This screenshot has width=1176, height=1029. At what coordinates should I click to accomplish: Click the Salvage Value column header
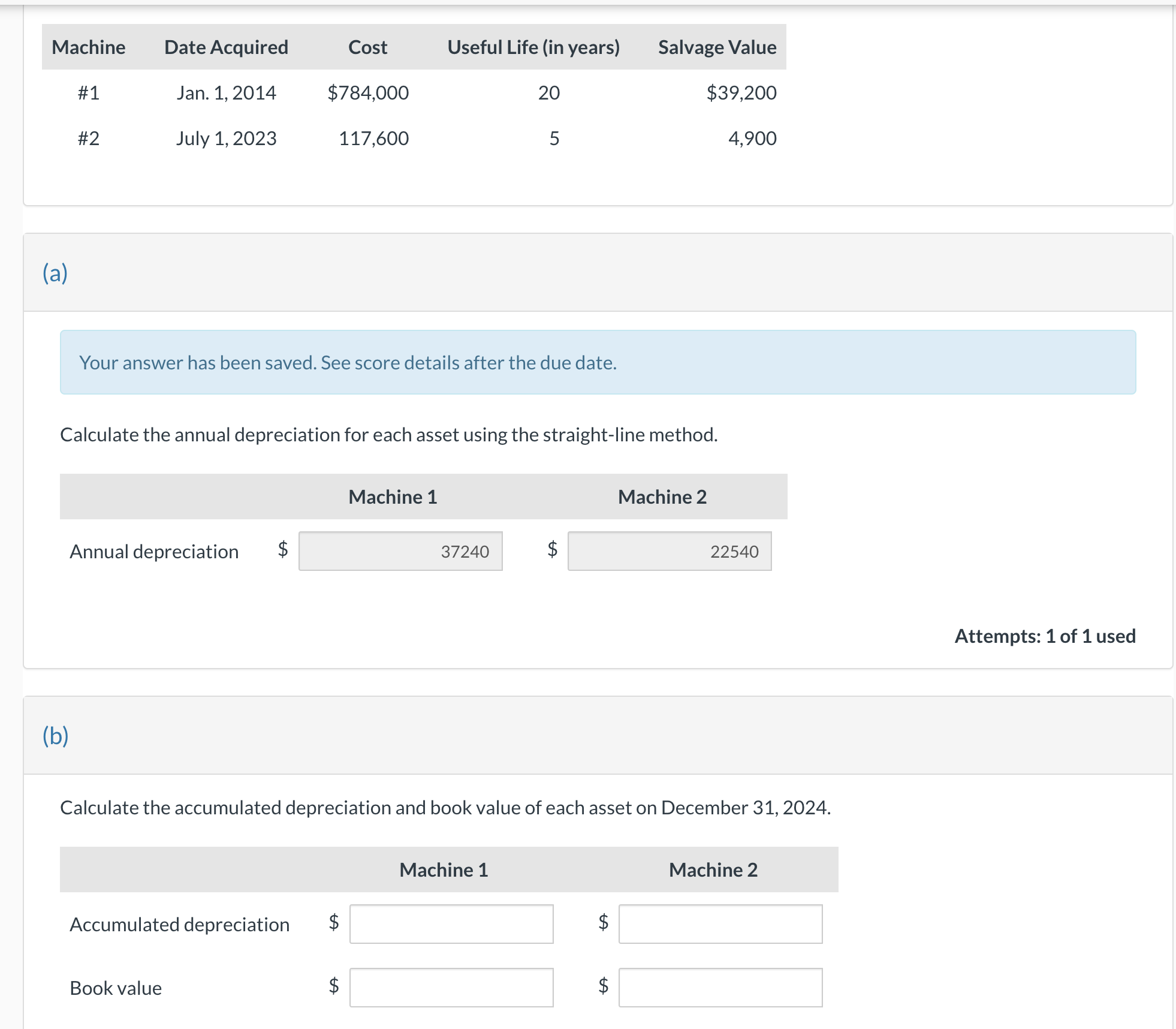point(717,47)
